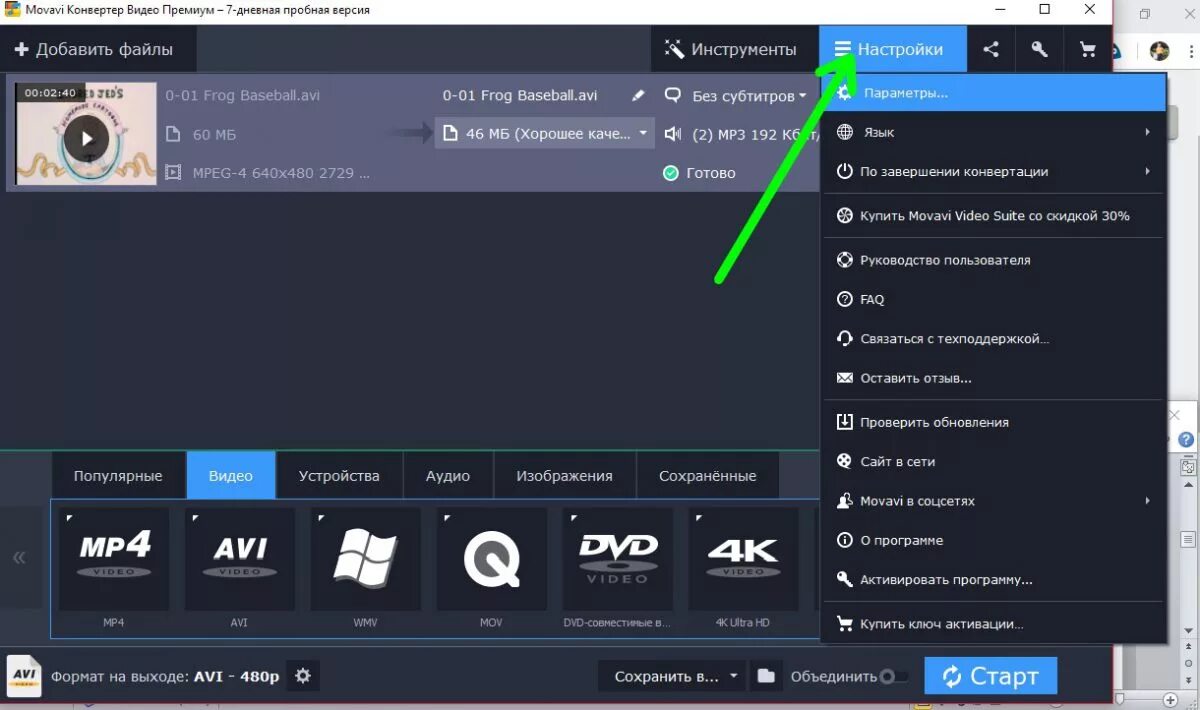Expand По завершении конвертации submenu
Image resolution: width=1200 pixels, height=710 pixels.
point(995,171)
